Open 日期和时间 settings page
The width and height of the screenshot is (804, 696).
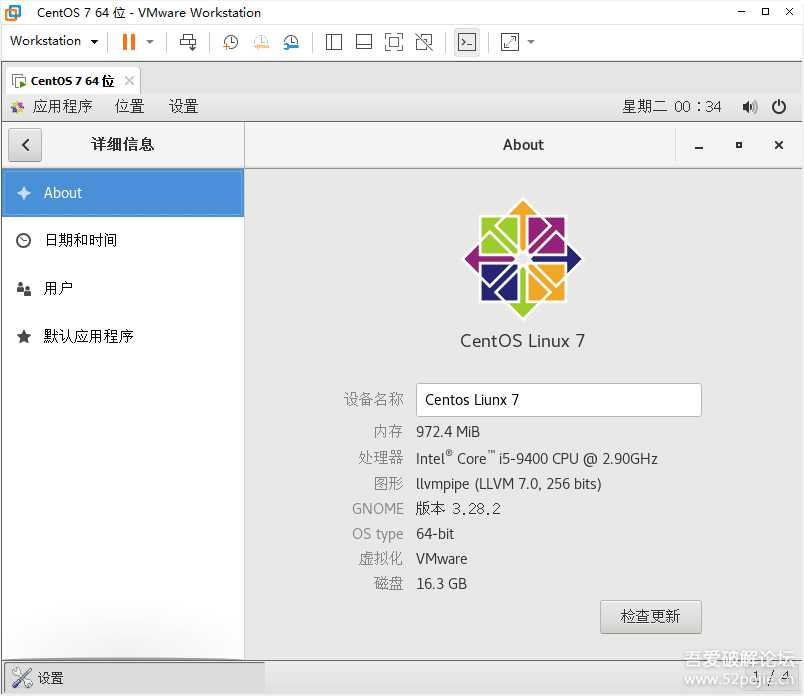[x=123, y=240]
